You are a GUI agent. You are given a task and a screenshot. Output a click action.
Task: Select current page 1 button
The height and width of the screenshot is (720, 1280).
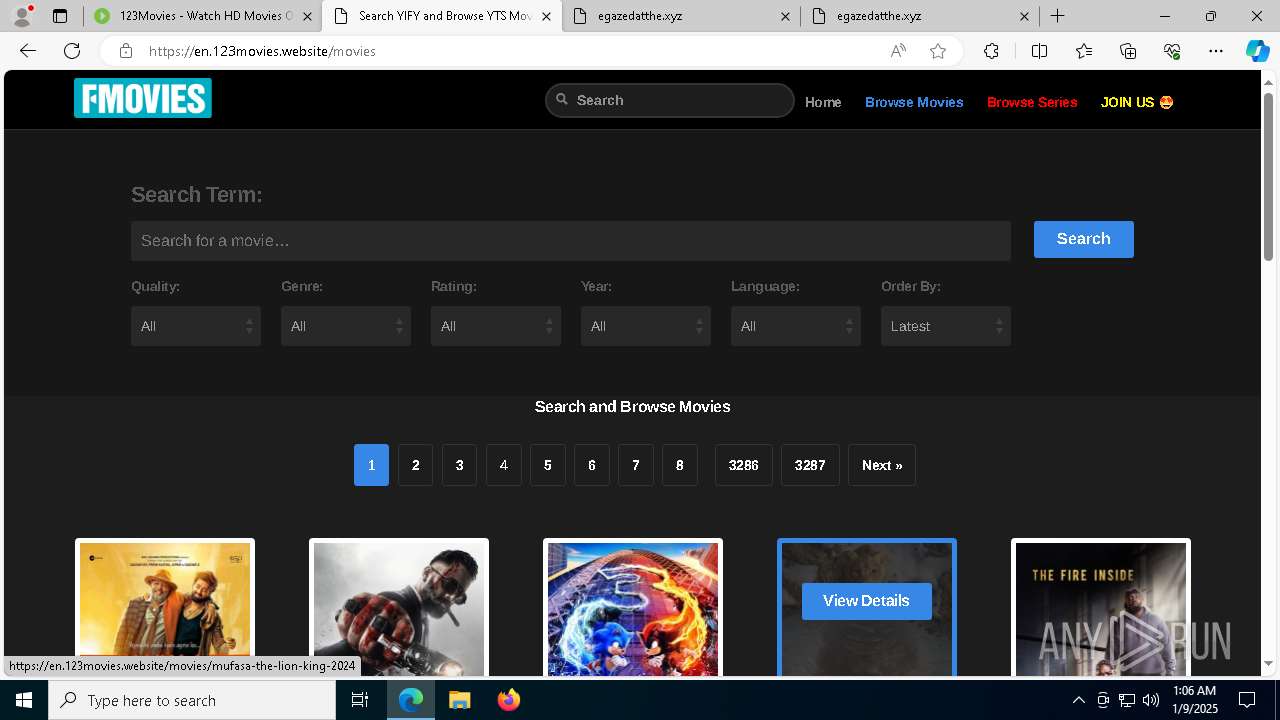point(371,465)
